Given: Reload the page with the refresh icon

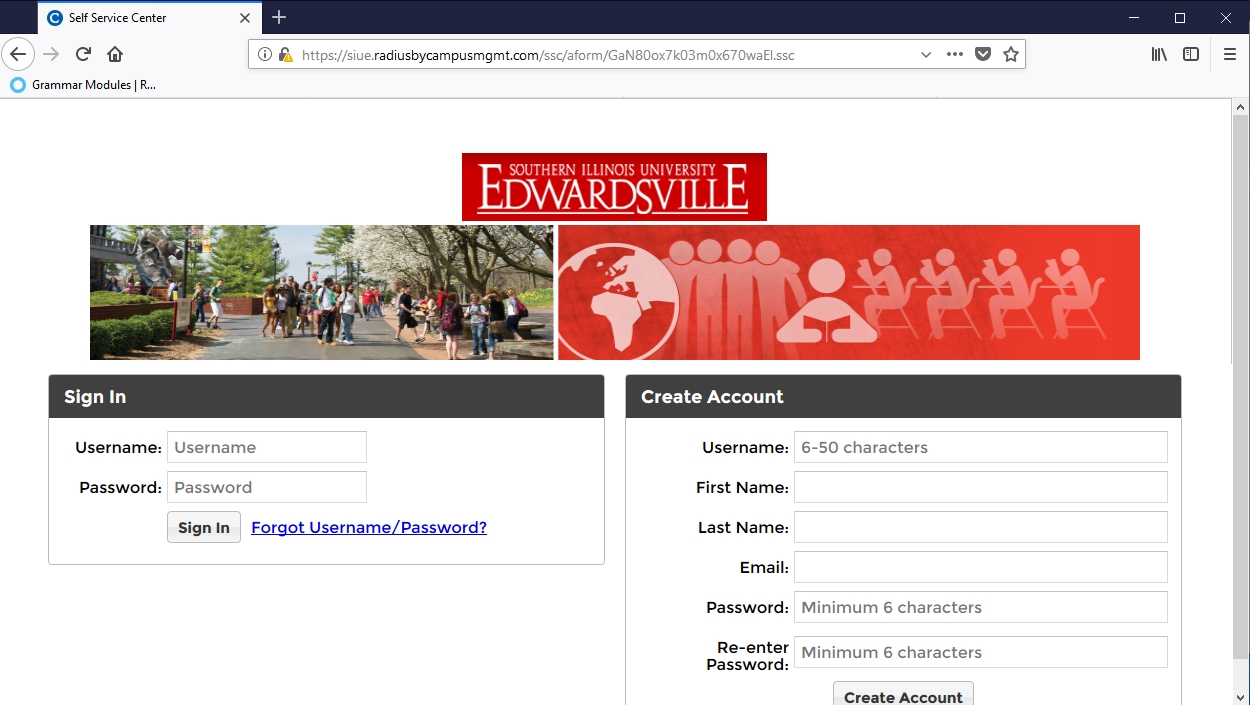Looking at the screenshot, I should point(84,54).
